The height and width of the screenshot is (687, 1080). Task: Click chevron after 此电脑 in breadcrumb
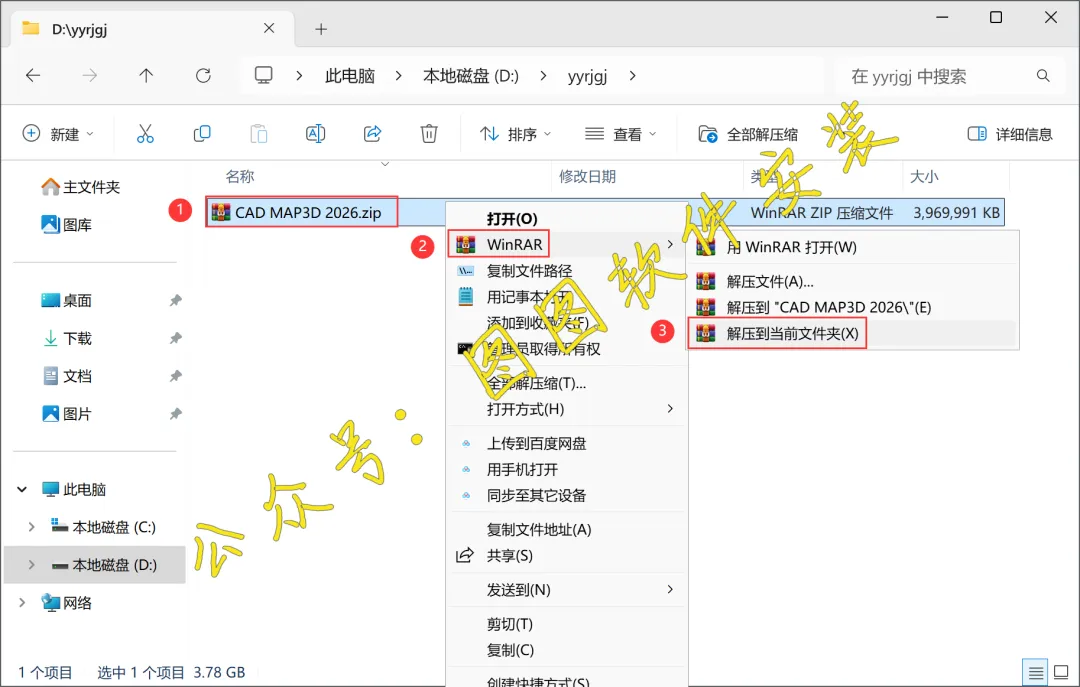pos(398,75)
